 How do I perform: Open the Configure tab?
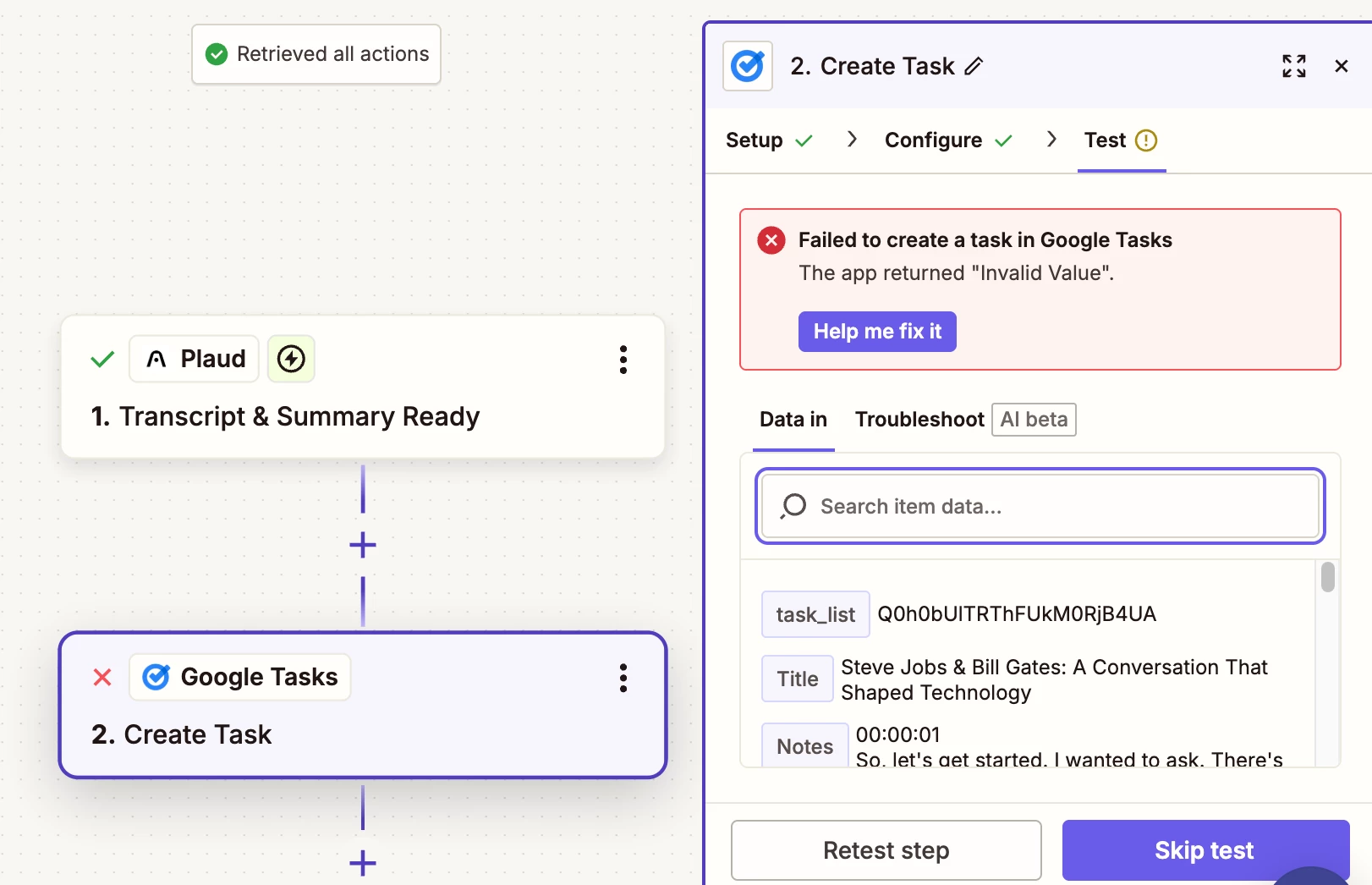(948, 140)
